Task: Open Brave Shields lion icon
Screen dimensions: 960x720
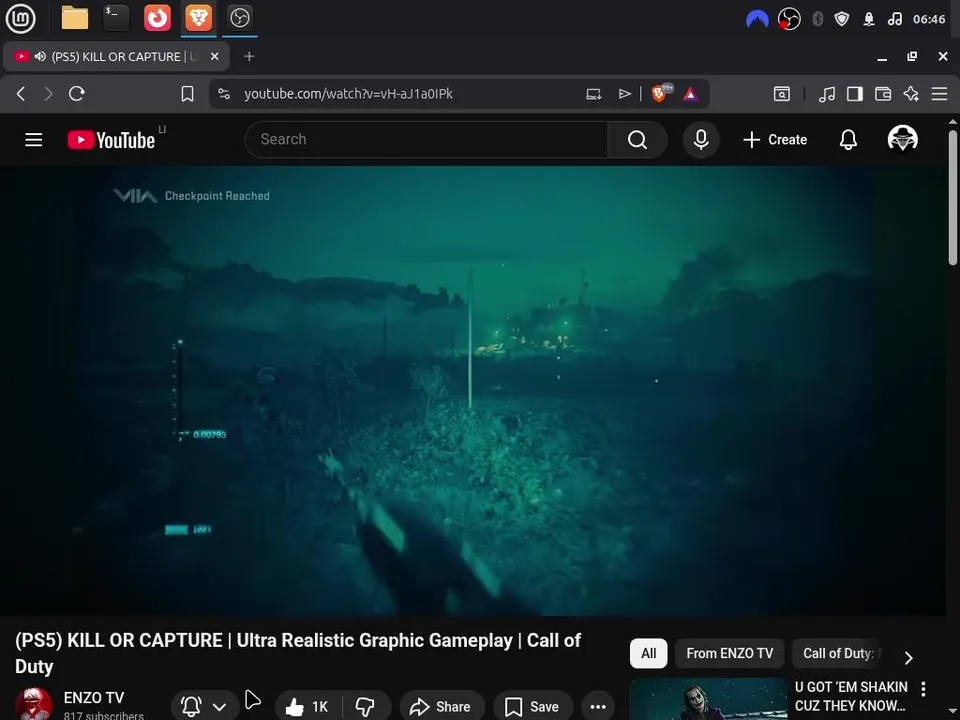Action: point(661,93)
